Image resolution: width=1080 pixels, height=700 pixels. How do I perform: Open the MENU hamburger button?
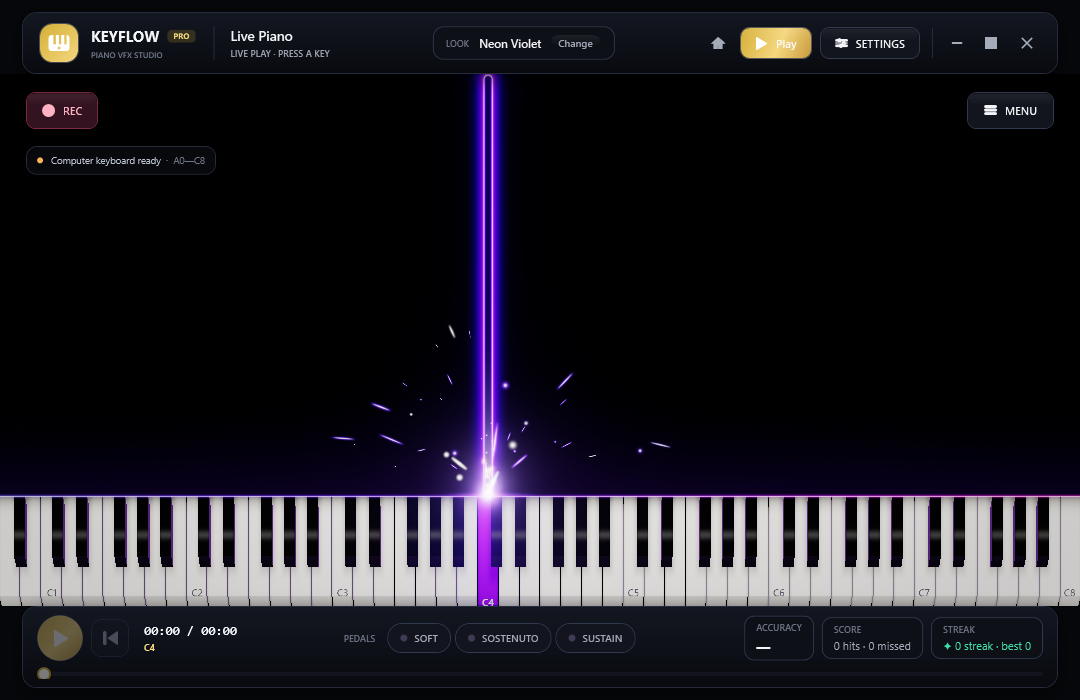tap(1010, 111)
